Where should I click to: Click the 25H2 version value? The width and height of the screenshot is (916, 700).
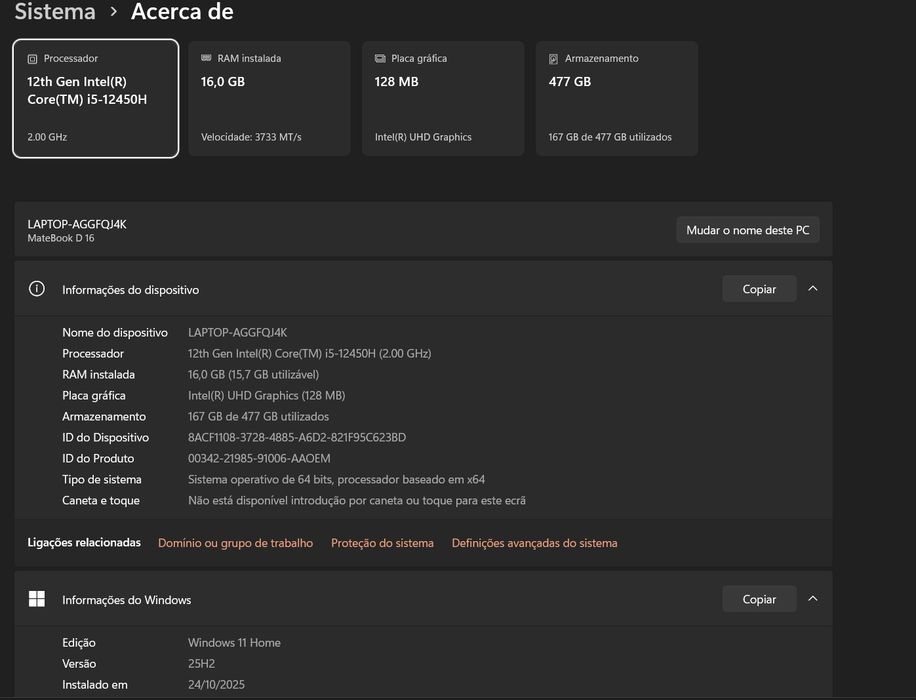(x=202, y=664)
